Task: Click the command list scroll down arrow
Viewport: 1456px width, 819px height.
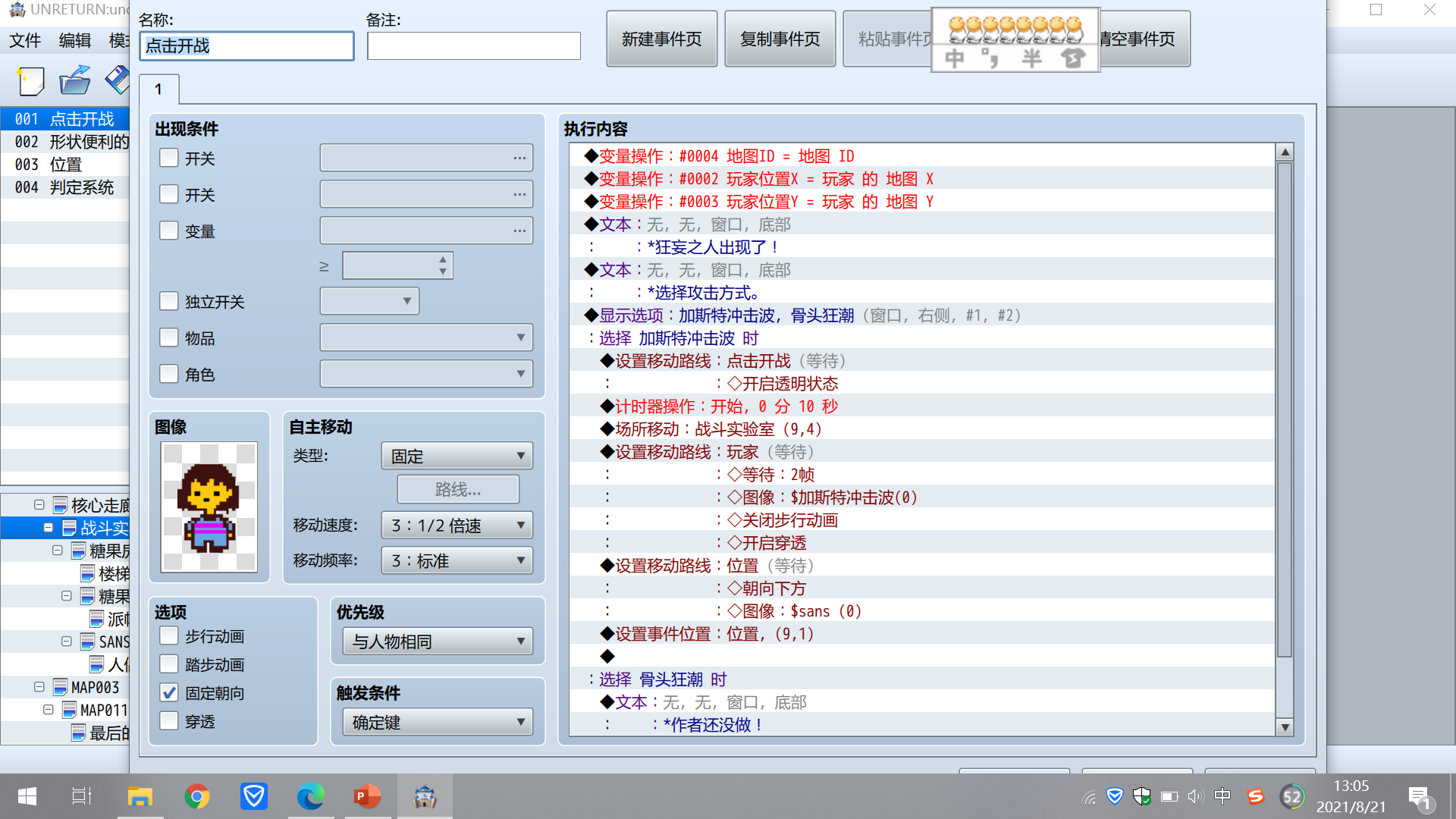Action: coord(1285,726)
